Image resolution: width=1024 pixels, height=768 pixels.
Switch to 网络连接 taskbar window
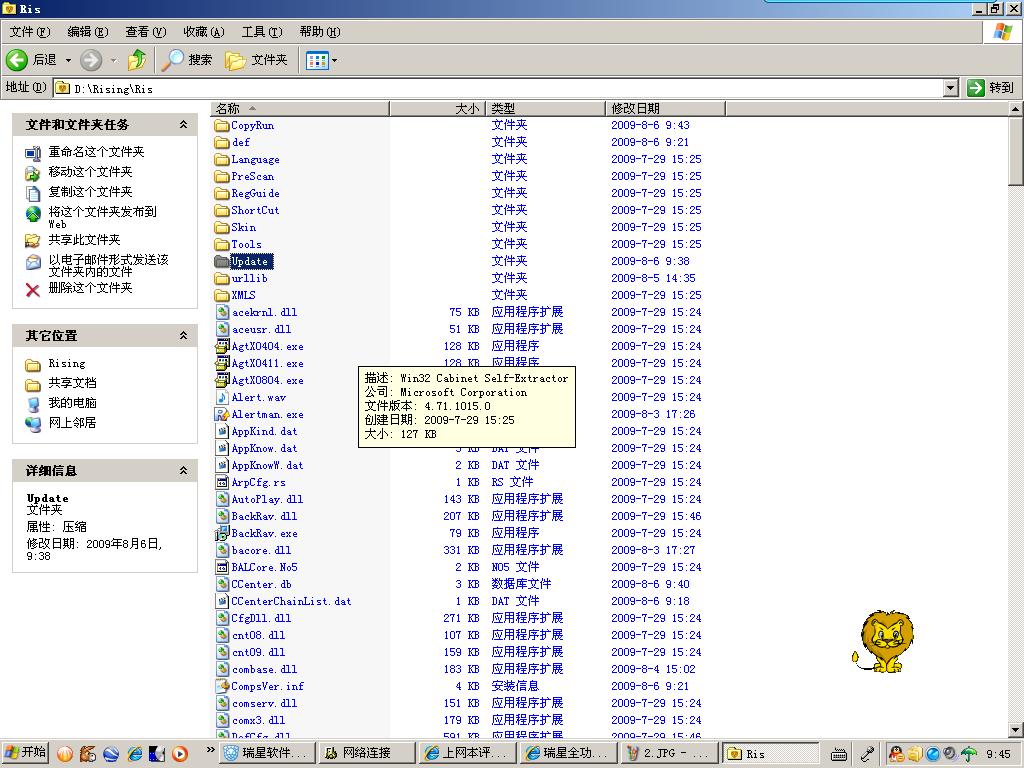(366, 753)
